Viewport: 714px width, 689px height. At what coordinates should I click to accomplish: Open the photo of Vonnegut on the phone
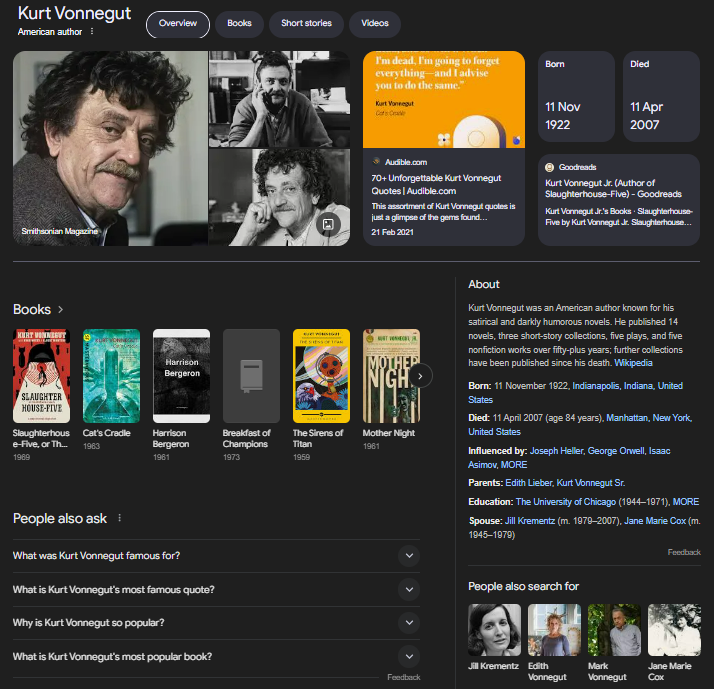point(280,99)
